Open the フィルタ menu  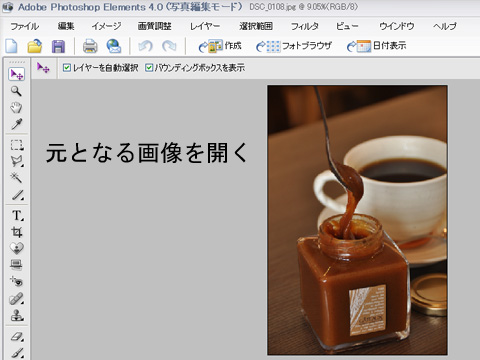point(305,26)
